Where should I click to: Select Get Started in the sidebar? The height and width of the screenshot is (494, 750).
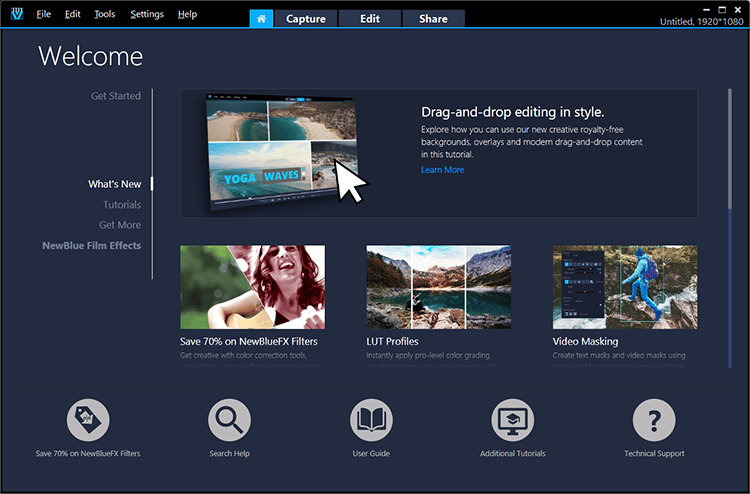tap(116, 96)
